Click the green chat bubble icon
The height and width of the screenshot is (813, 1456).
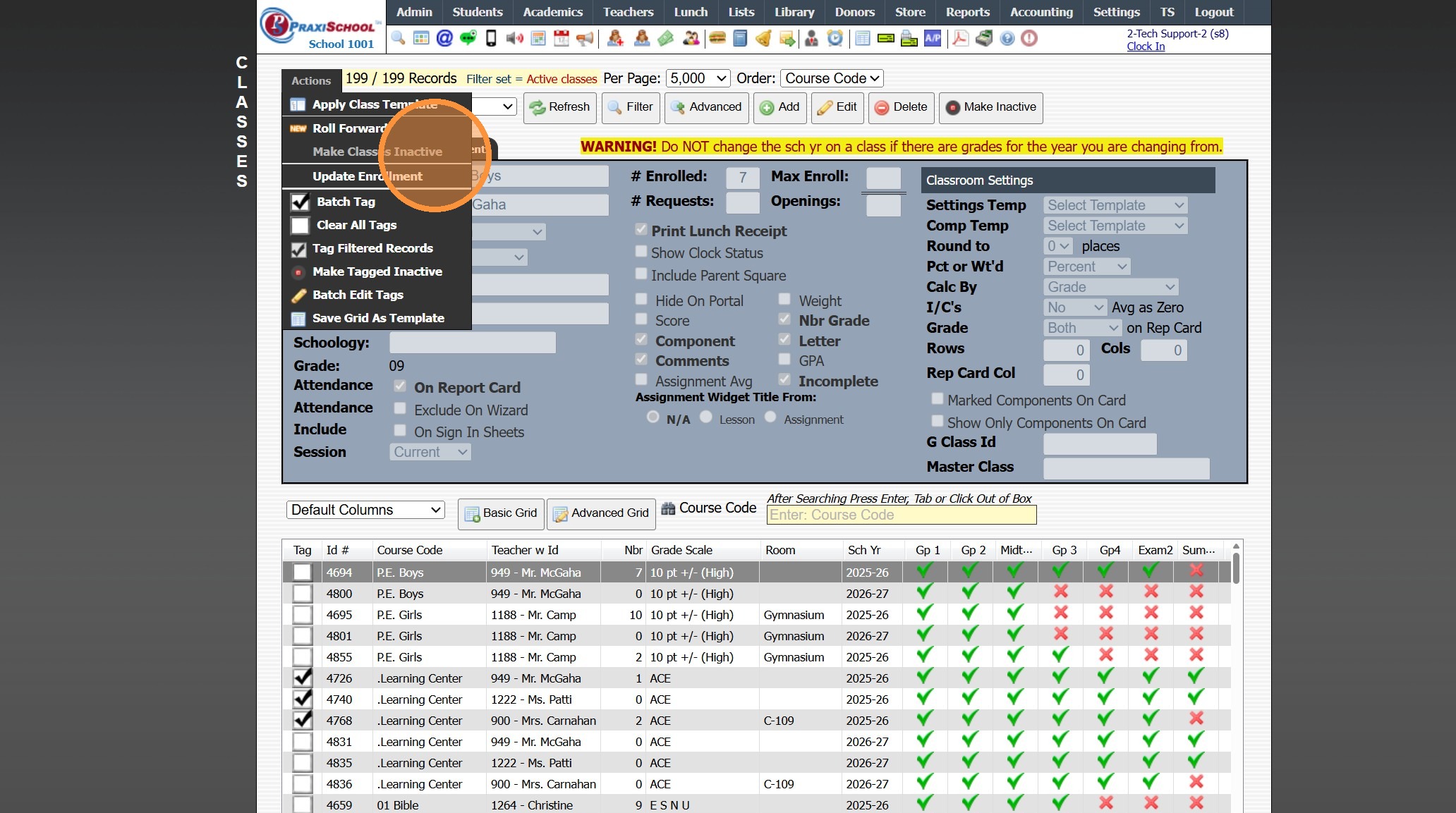click(468, 38)
